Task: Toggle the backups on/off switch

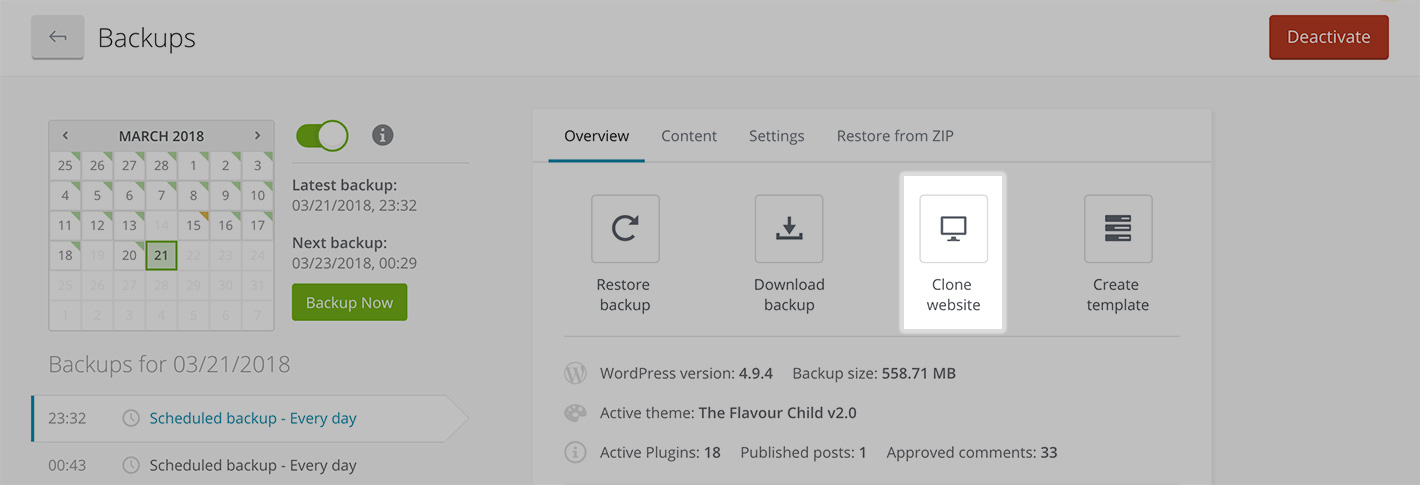Action: coord(322,135)
